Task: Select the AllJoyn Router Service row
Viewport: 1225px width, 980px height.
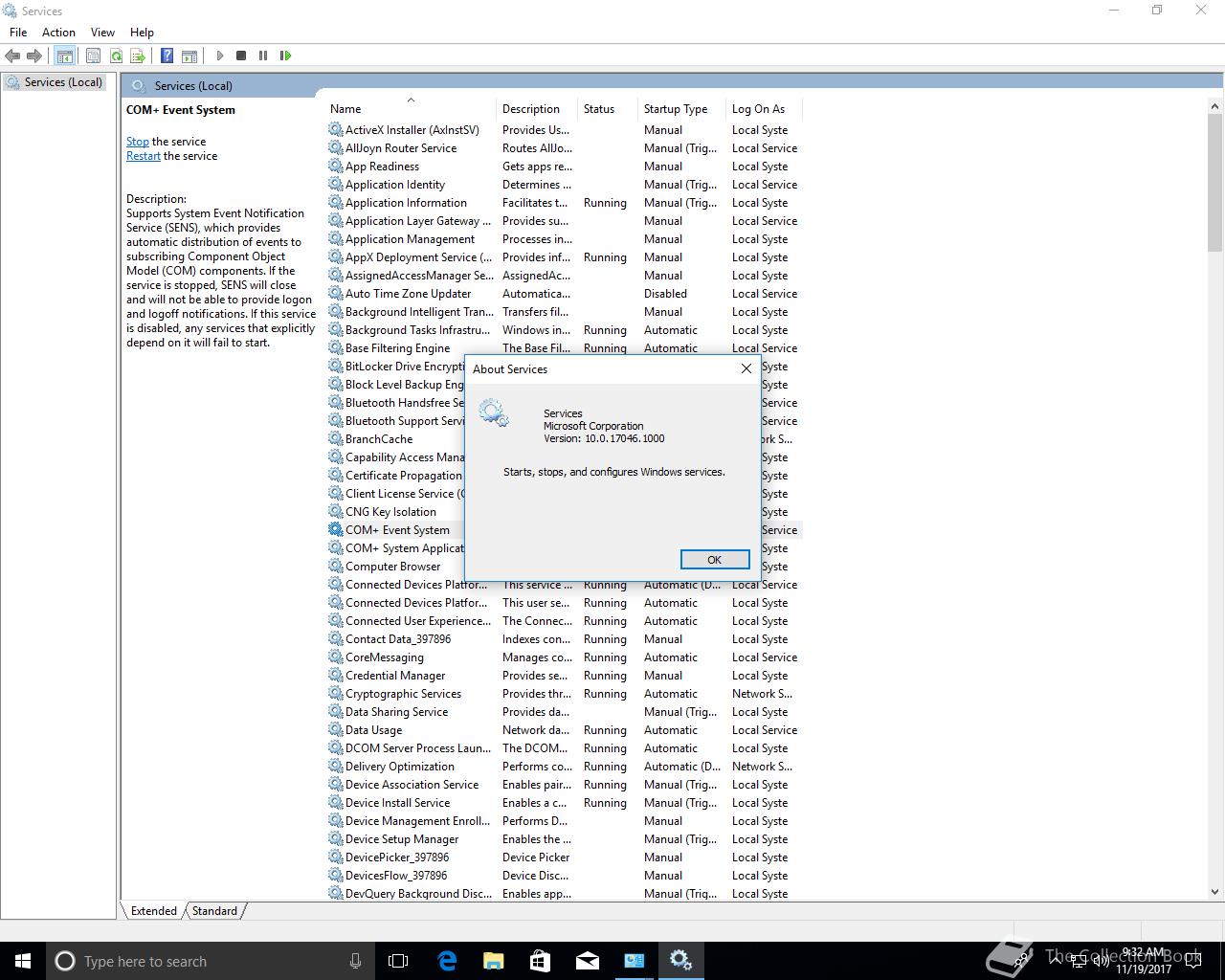Action: [565, 147]
